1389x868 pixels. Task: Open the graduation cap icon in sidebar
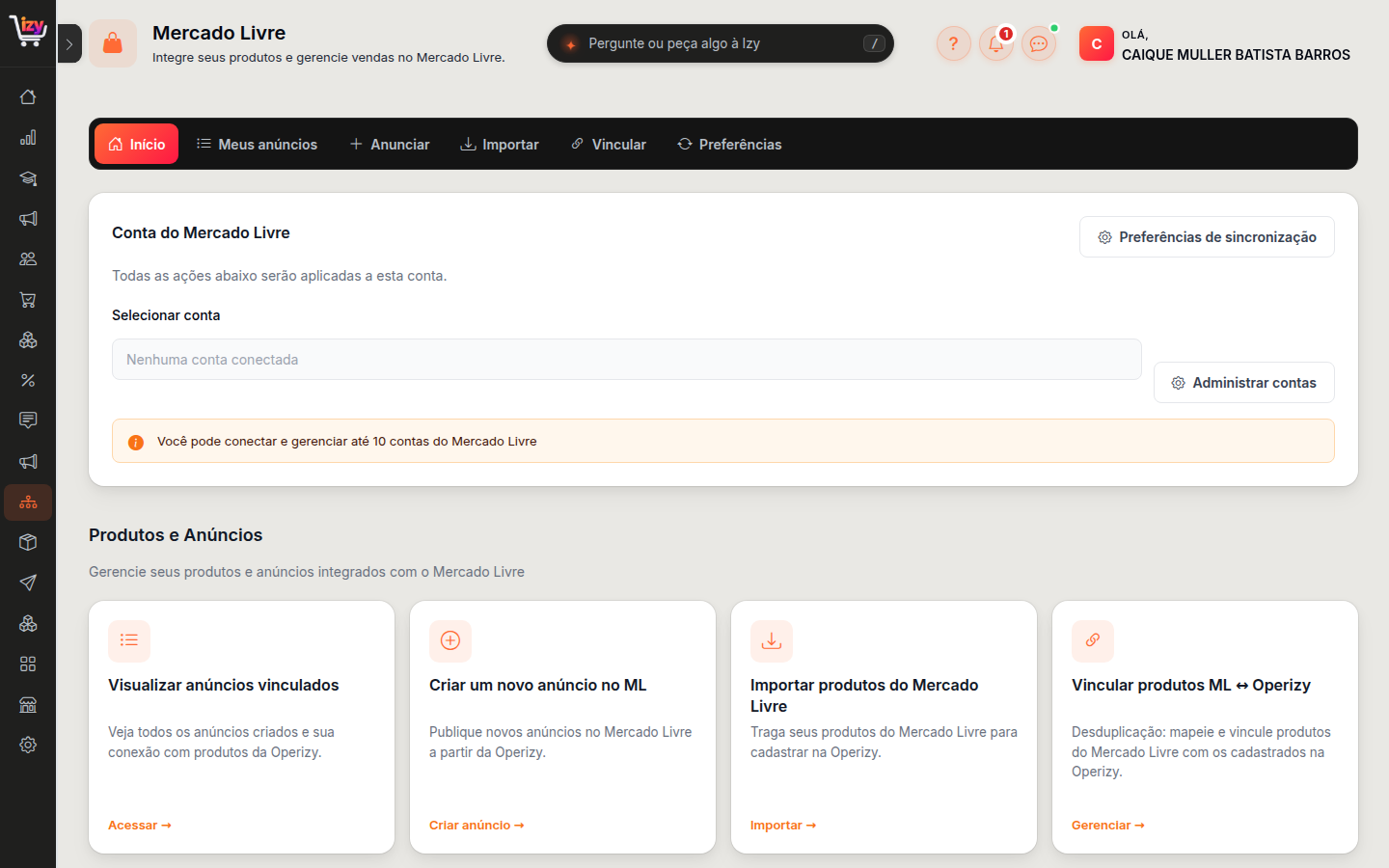(28, 177)
